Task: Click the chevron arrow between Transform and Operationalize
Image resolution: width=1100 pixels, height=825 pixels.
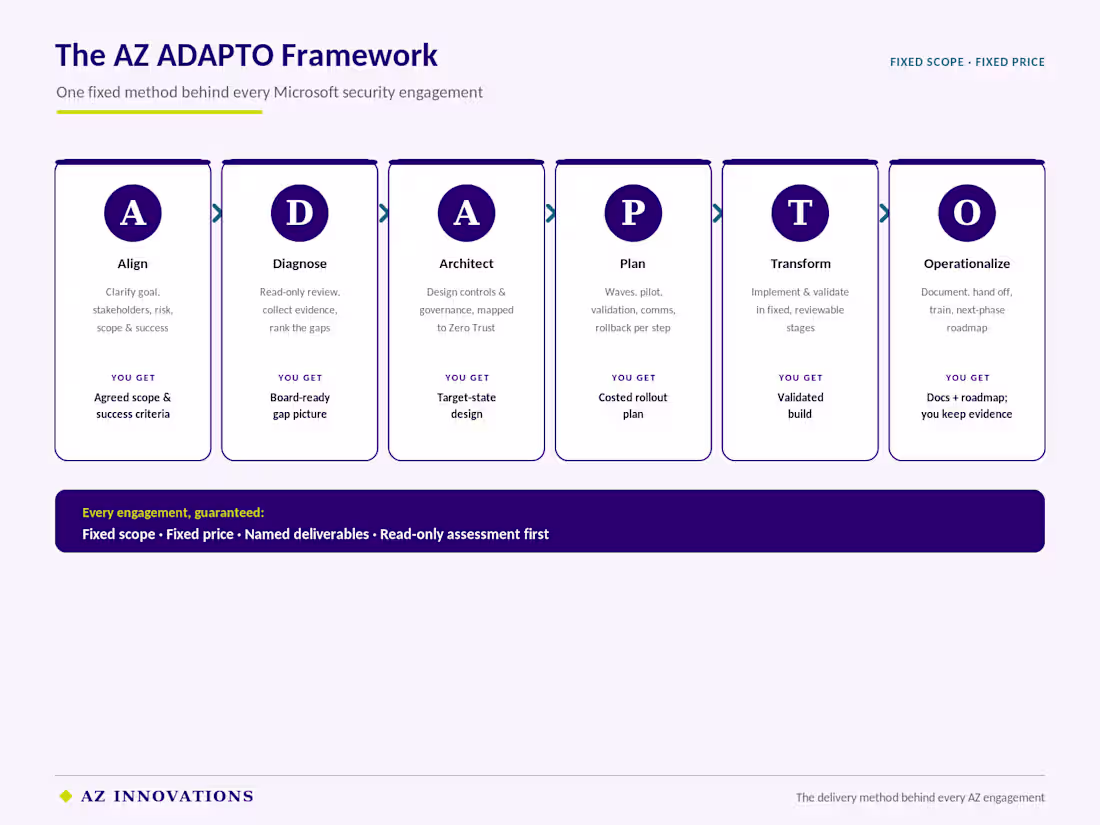Action: [x=884, y=213]
